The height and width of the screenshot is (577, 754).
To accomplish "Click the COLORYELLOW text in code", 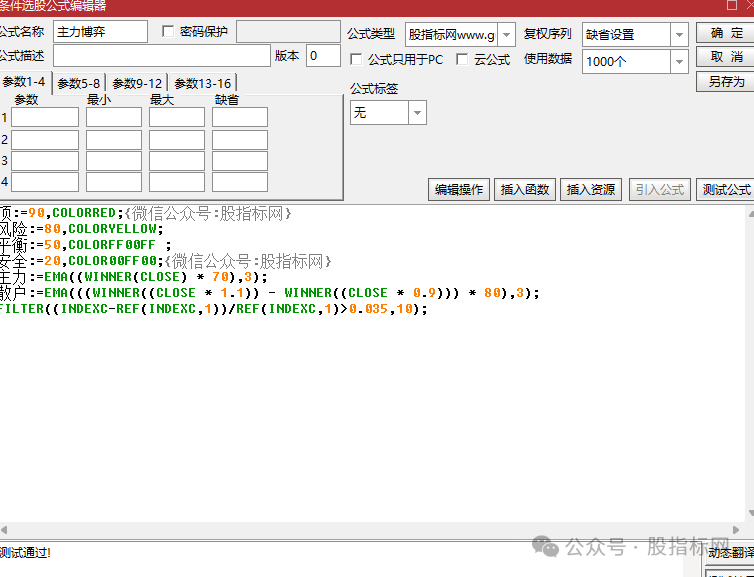I will pos(112,228).
